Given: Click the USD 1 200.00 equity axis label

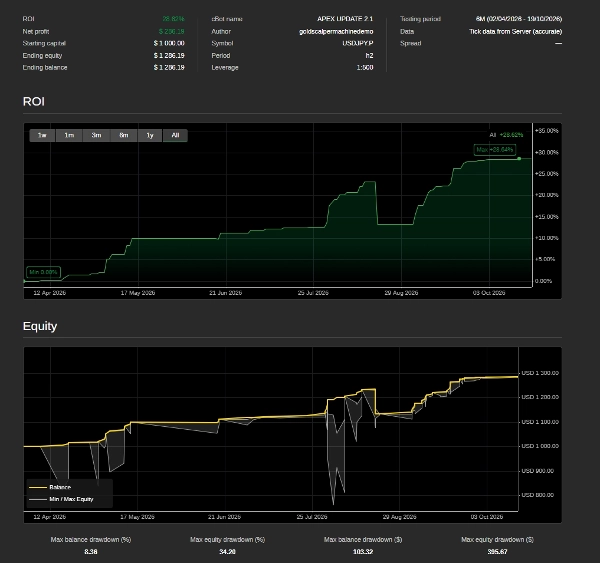Looking at the screenshot, I should point(540,397).
